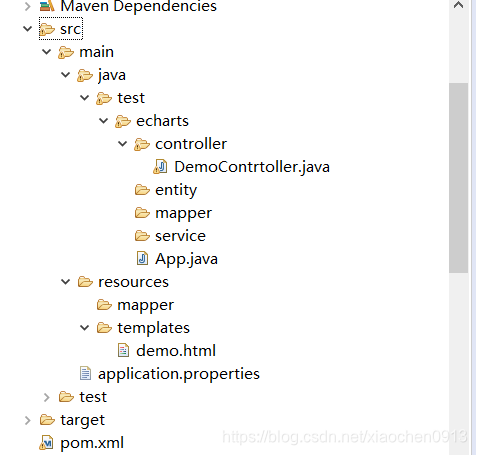The height and width of the screenshot is (455, 477).
Task: Select the service folder label
Action: (180, 236)
